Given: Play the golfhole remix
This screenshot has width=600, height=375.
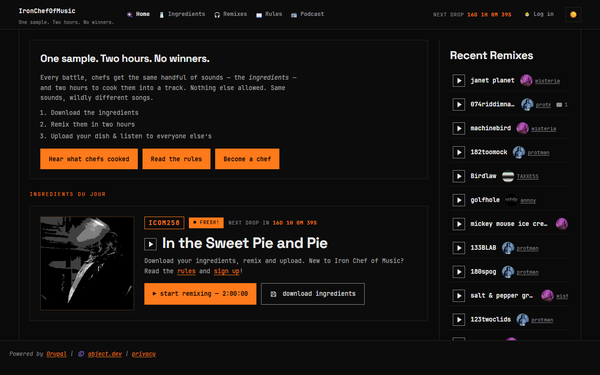Looking at the screenshot, I should click(x=458, y=200).
